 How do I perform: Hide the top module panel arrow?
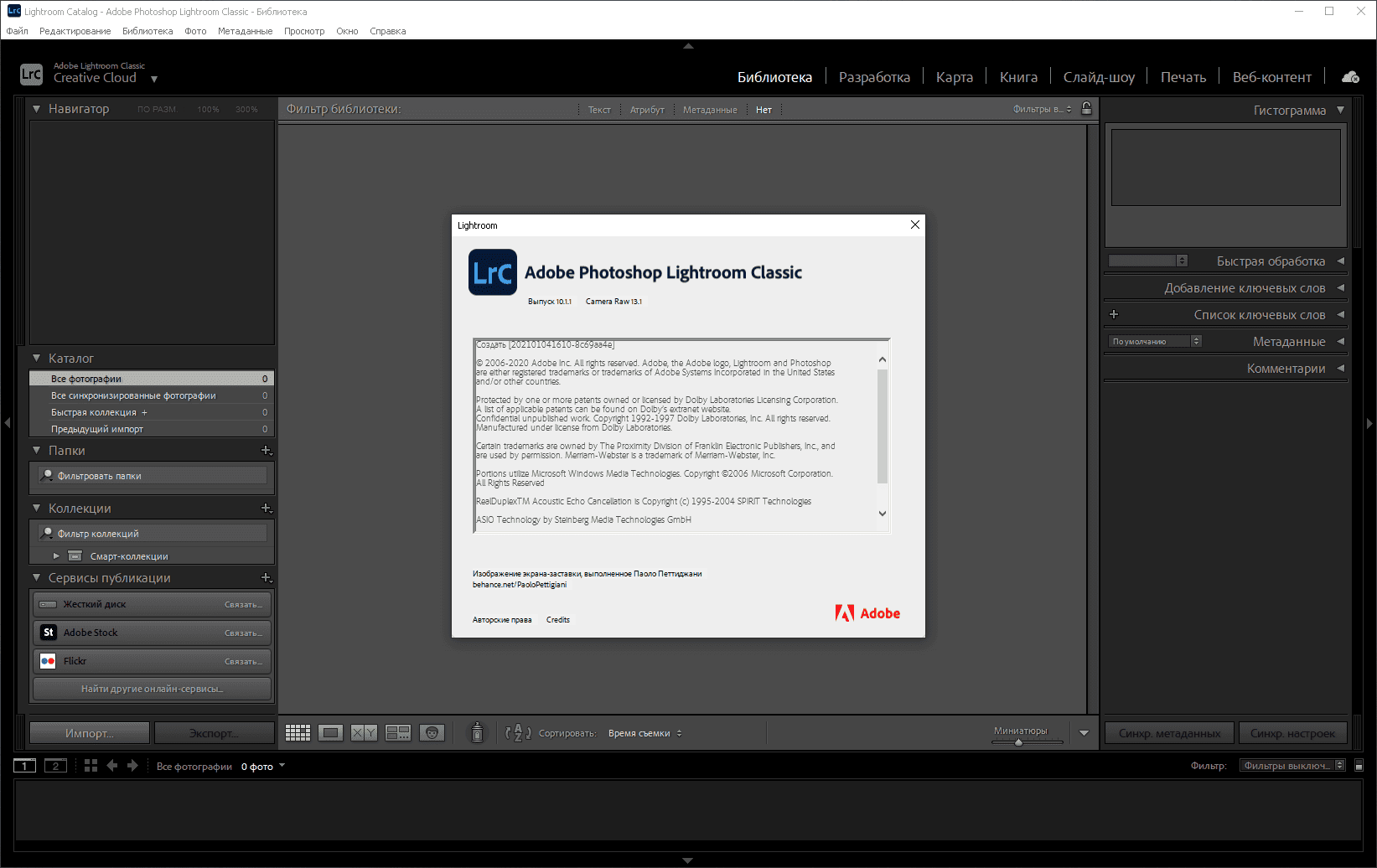[688, 46]
